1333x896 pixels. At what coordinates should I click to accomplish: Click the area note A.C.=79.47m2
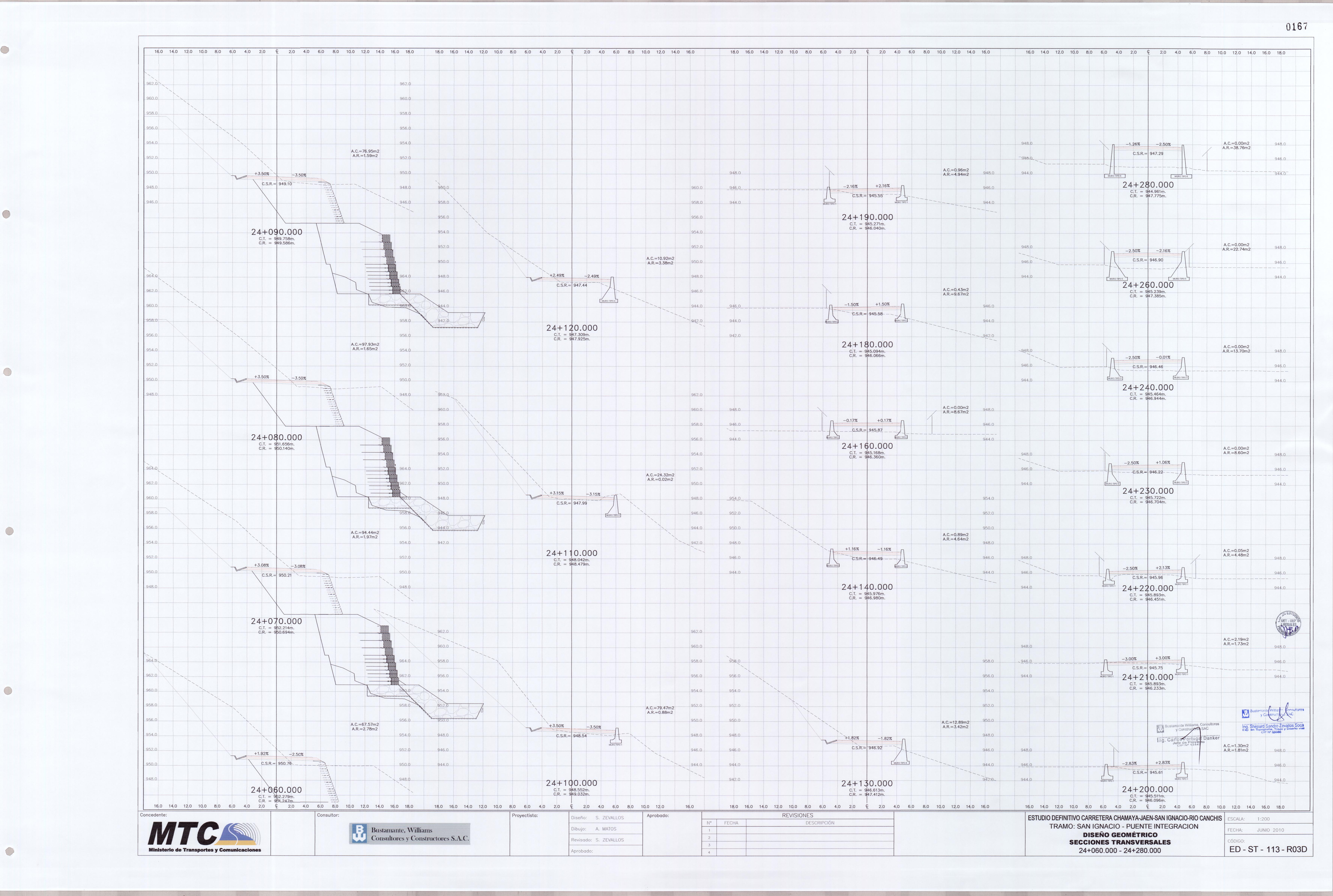click(660, 708)
